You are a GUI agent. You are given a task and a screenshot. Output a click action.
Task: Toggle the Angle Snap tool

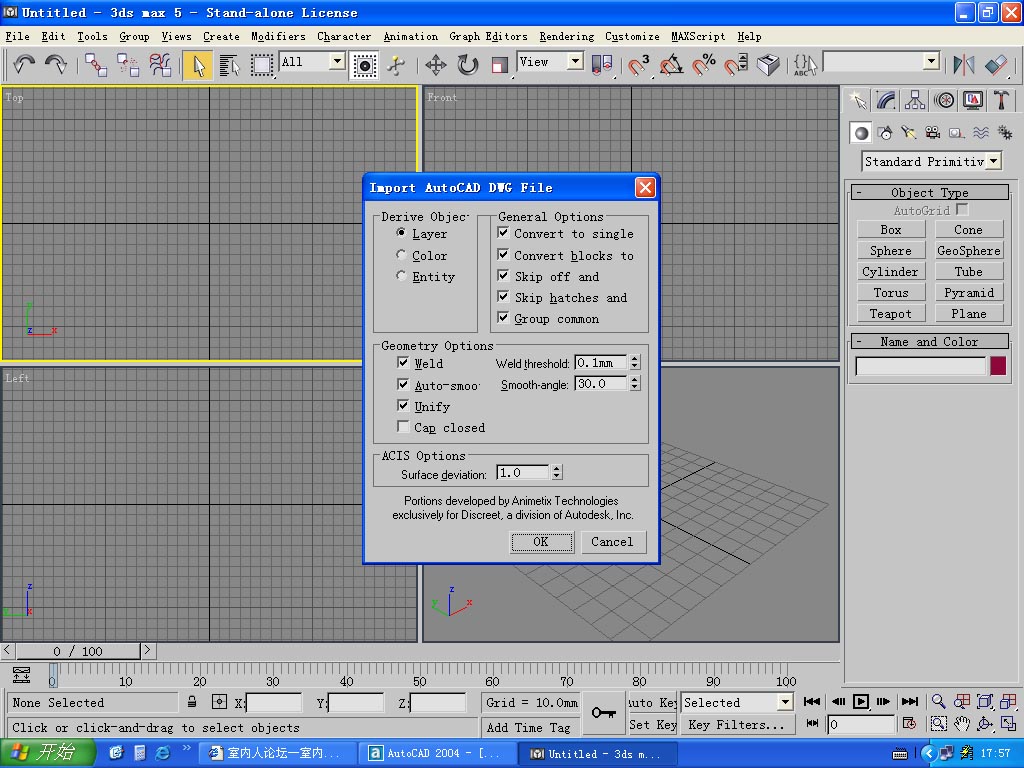pyautogui.click(x=671, y=65)
